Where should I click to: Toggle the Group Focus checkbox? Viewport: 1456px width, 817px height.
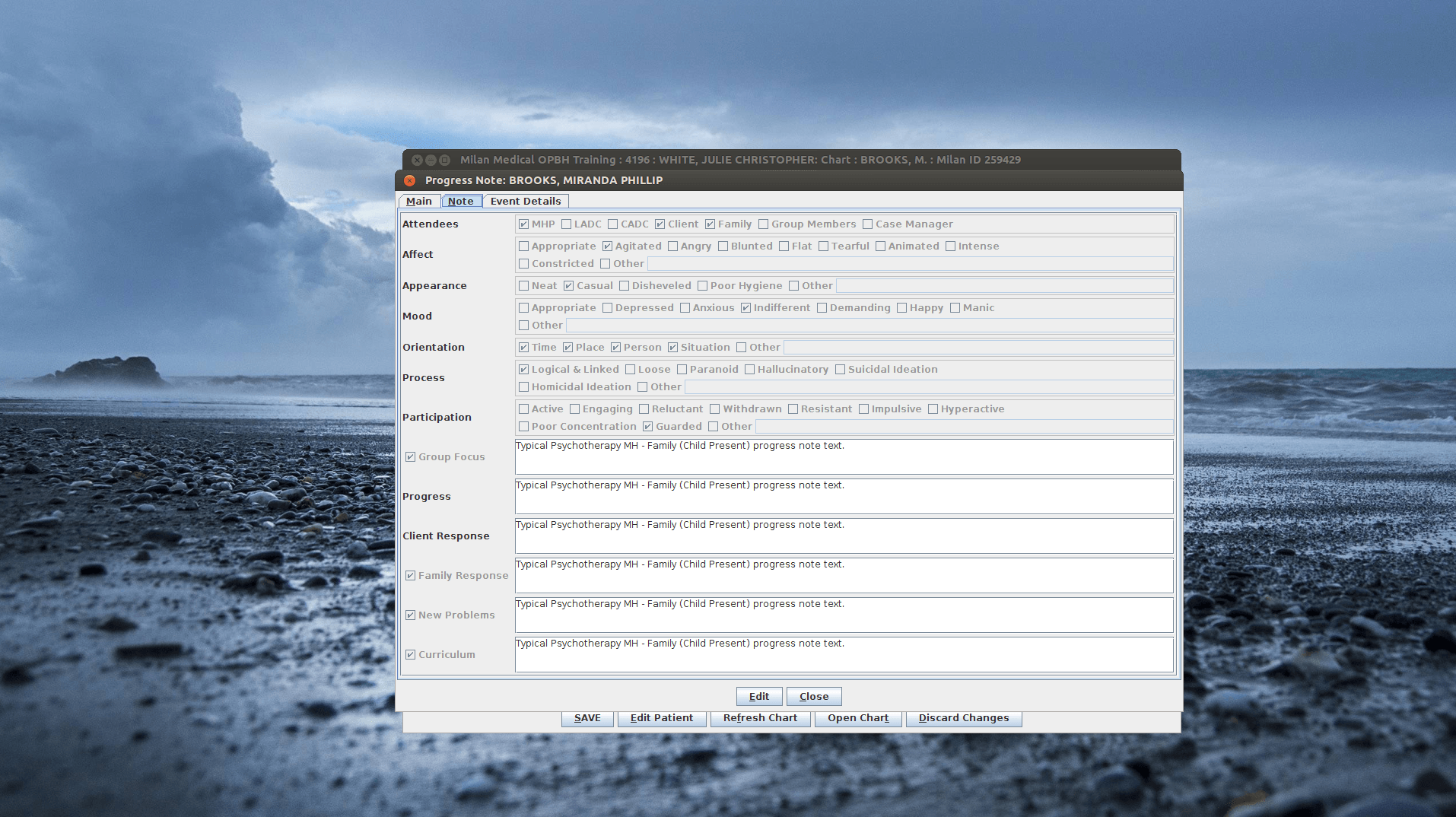[x=410, y=456]
